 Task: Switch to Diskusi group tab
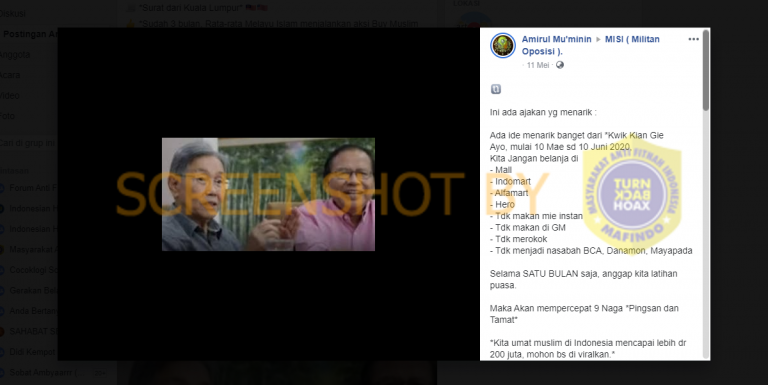coord(13,14)
